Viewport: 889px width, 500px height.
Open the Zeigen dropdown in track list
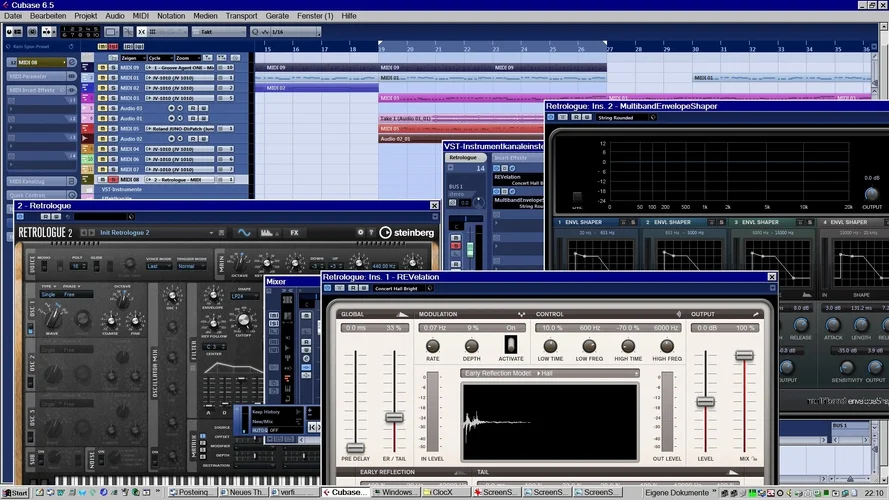[x=133, y=58]
